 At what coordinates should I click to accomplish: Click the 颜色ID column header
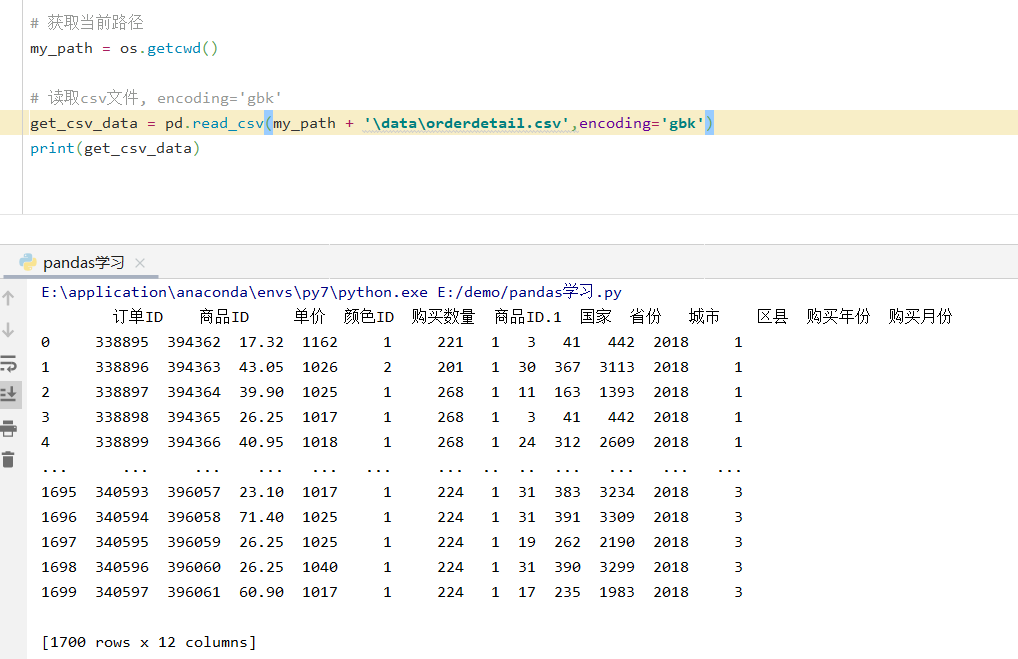pos(369,317)
